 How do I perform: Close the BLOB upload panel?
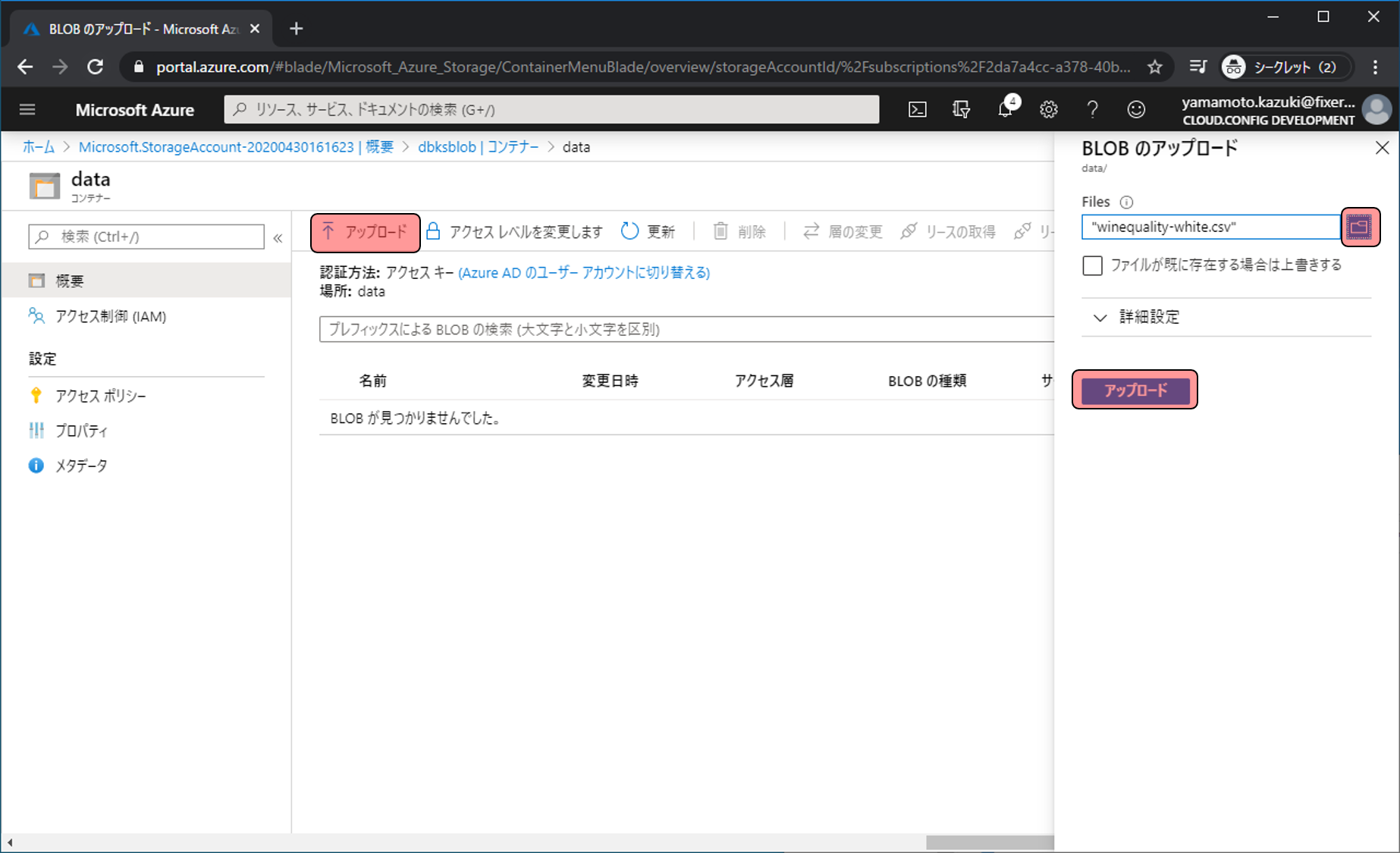(1382, 148)
